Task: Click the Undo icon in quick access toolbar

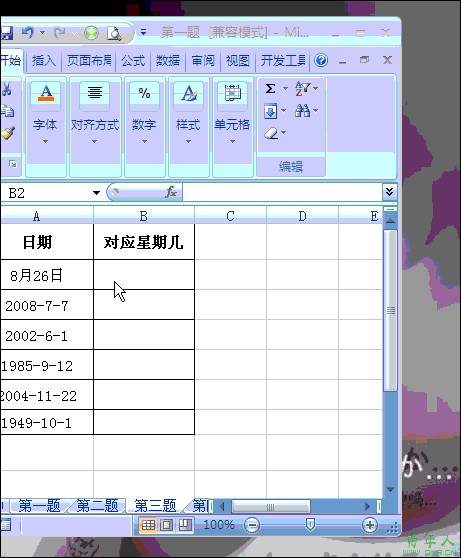Action: point(28,33)
